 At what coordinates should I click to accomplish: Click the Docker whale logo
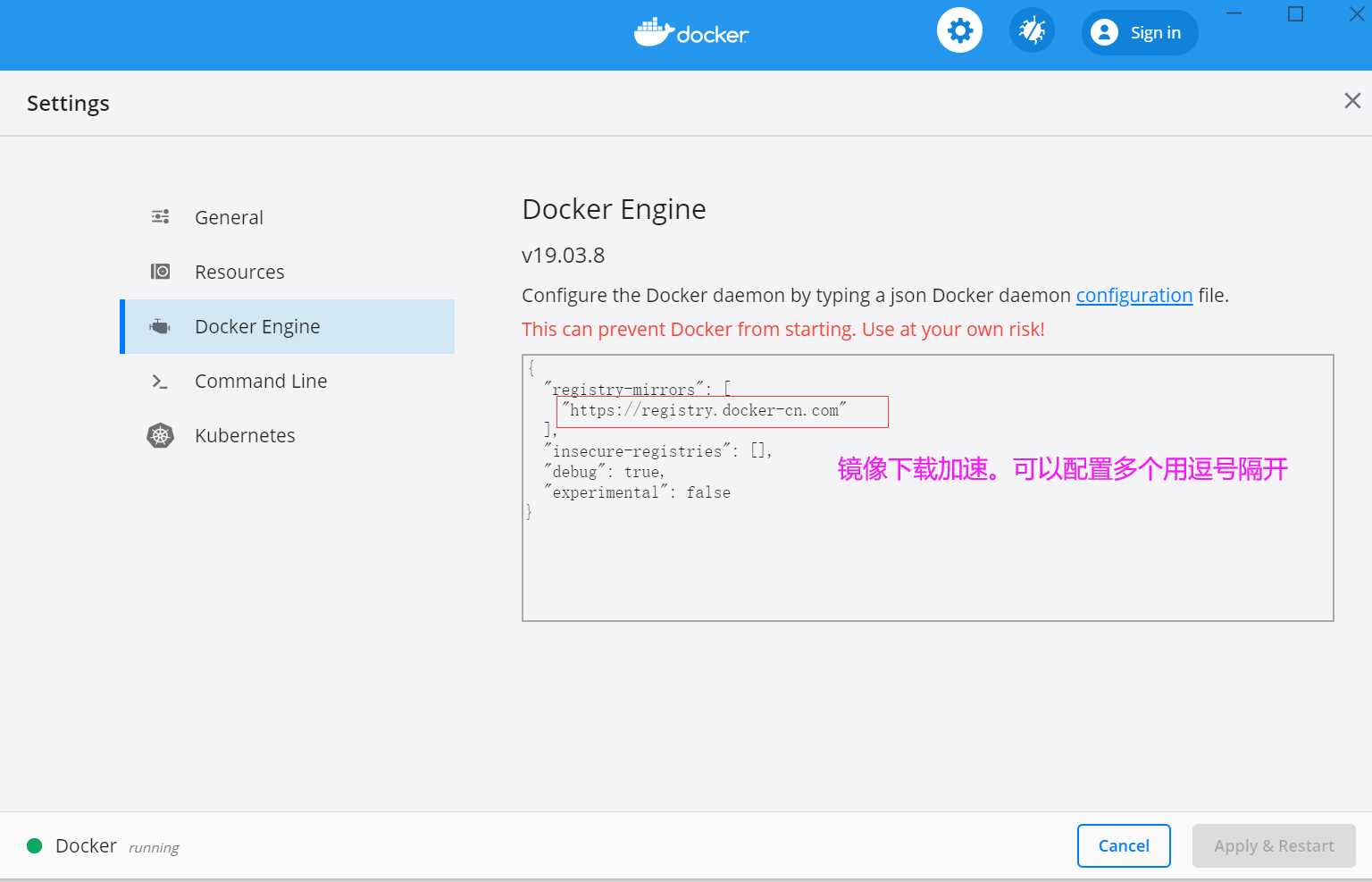(691, 33)
